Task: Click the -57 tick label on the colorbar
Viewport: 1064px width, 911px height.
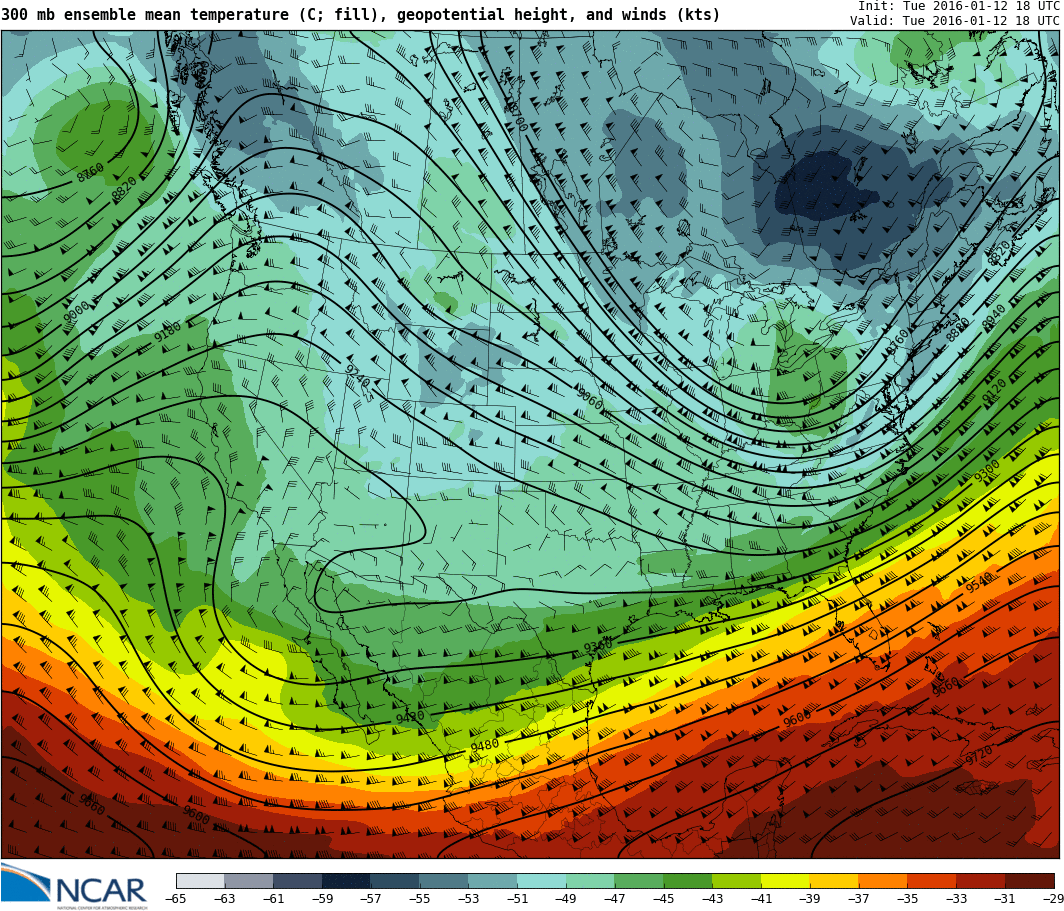Action: [x=370, y=899]
